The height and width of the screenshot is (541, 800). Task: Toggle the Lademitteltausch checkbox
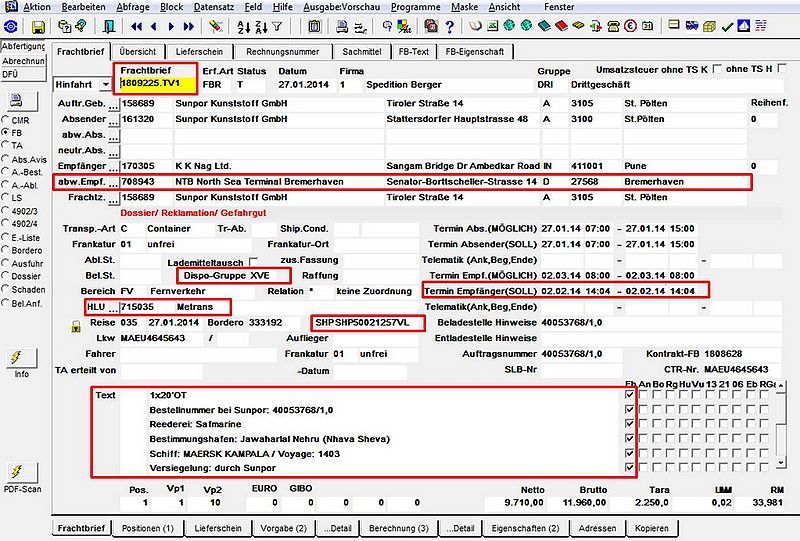(x=253, y=262)
